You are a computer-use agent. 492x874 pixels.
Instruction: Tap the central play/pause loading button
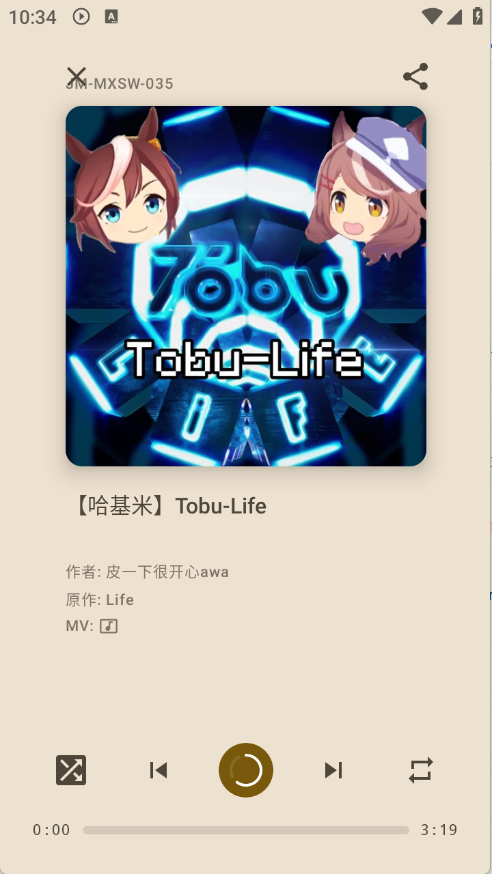pos(246,770)
